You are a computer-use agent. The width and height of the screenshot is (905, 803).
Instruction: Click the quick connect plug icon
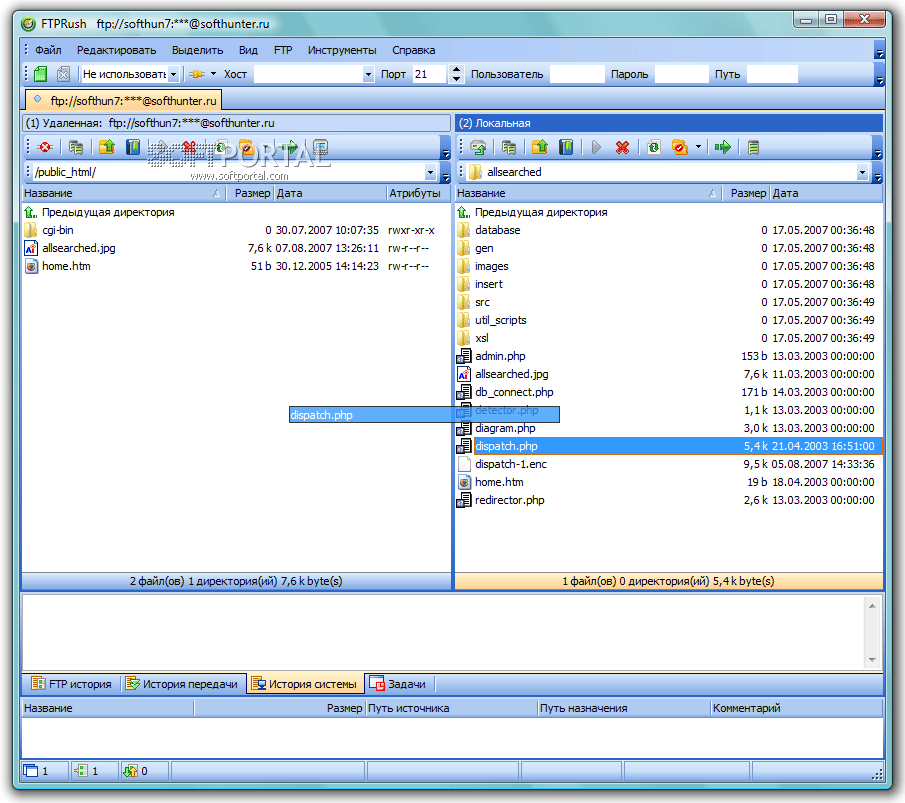click(197, 74)
